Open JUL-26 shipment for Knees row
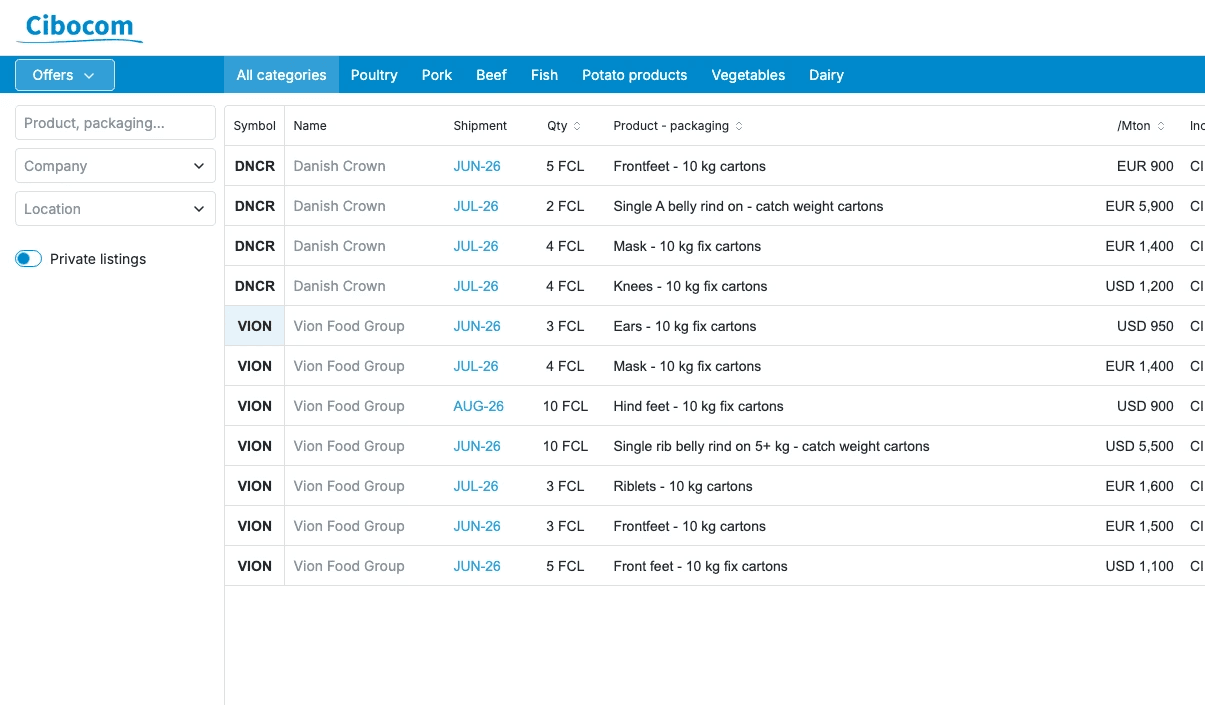 point(476,286)
